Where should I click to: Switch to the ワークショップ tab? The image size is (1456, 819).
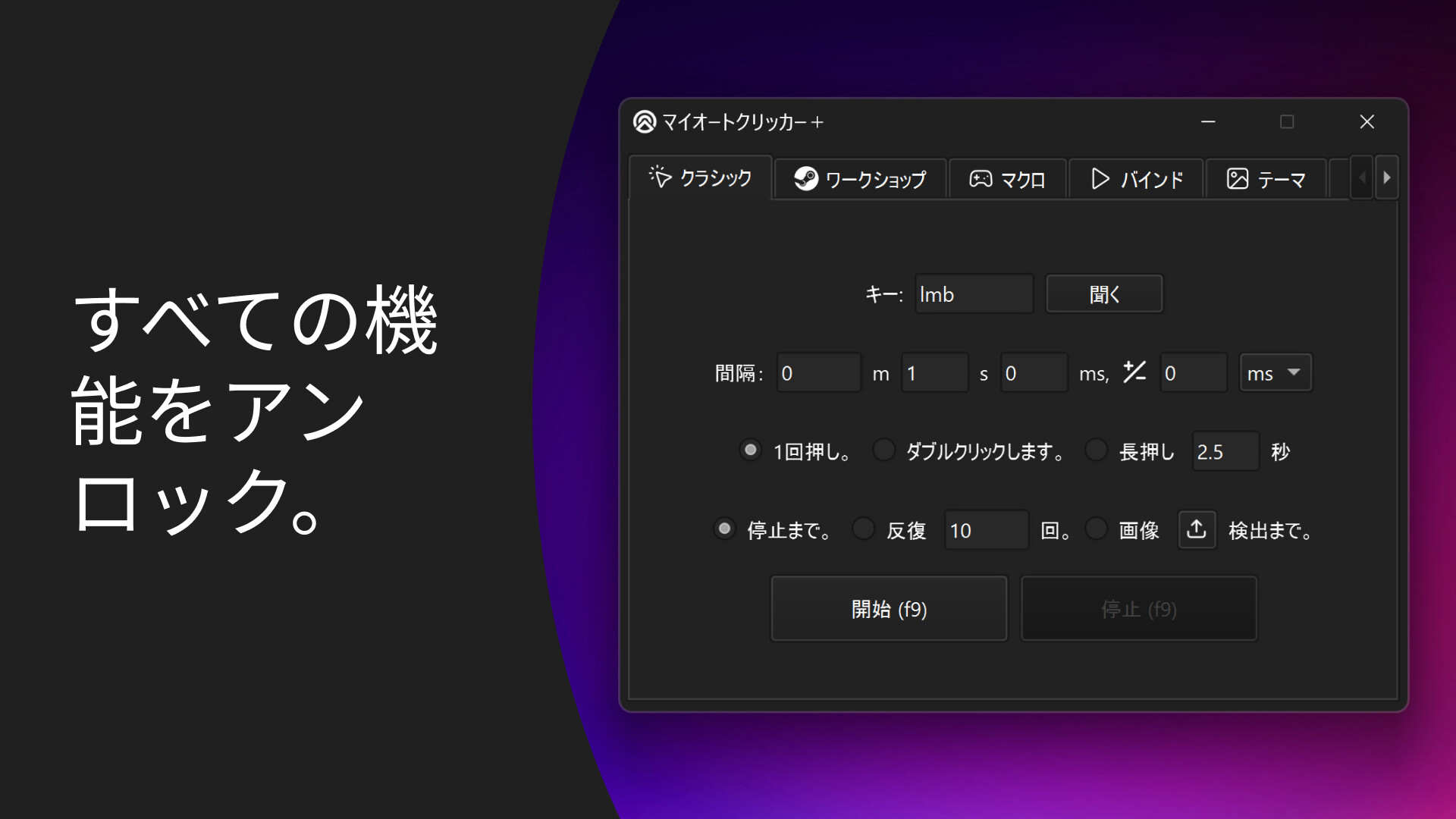click(x=860, y=179)
